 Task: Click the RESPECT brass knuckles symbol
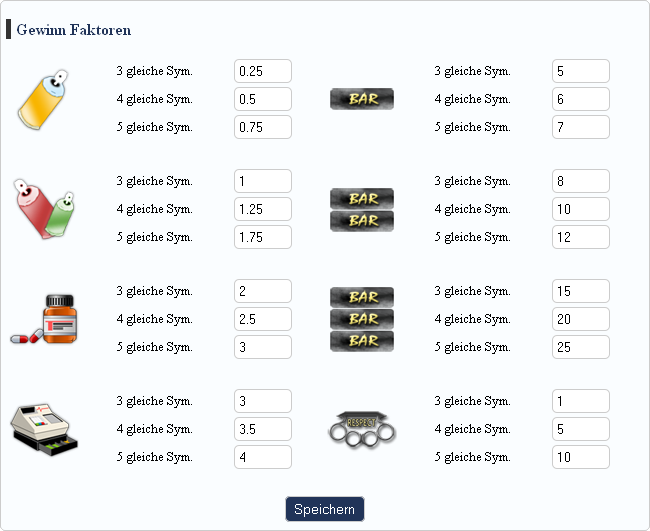tap(362, 429)
